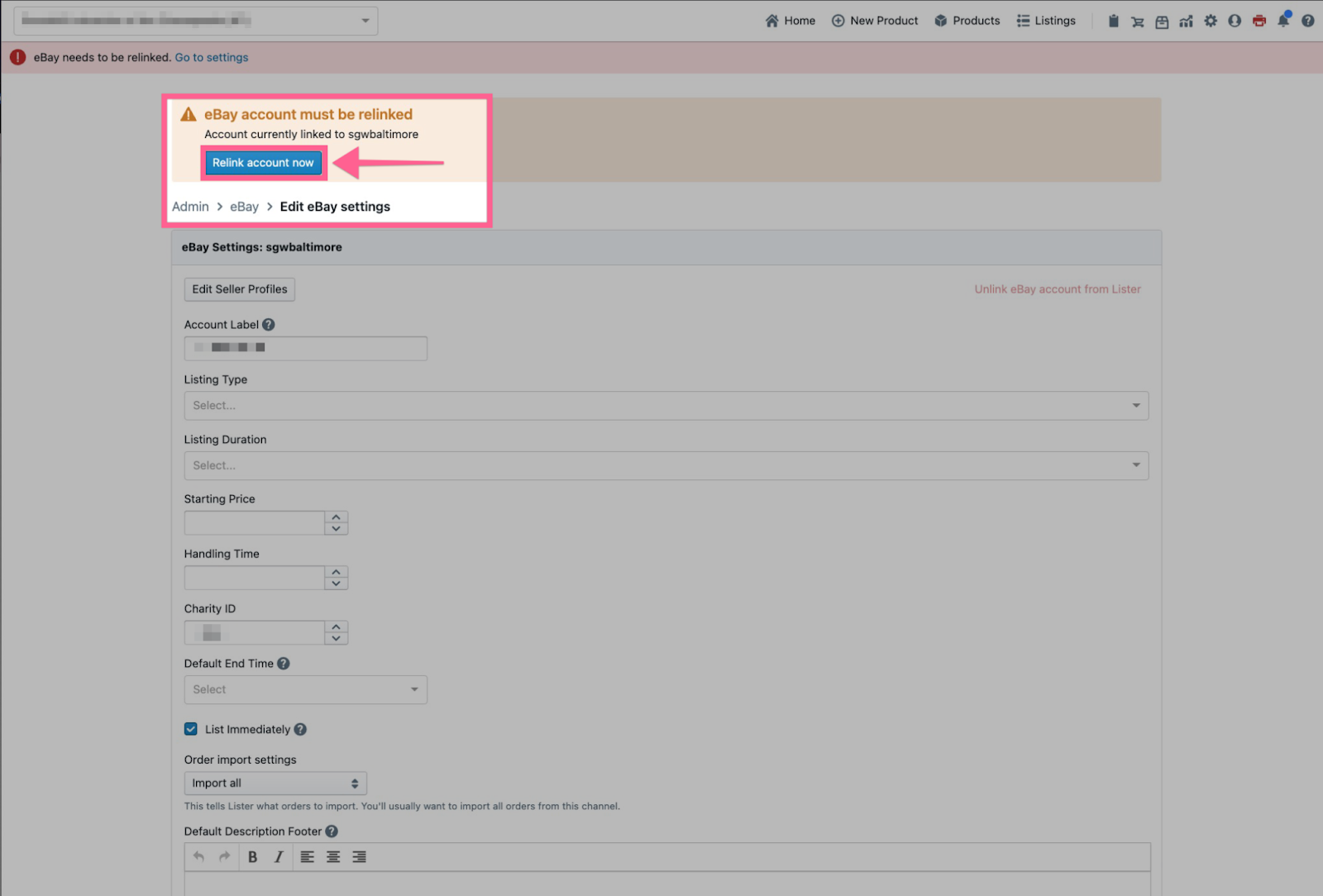The height and width of the screenshot is (896, 1323).
Task: Open the settings gear icon
Action: click(x=1211, y=21)
